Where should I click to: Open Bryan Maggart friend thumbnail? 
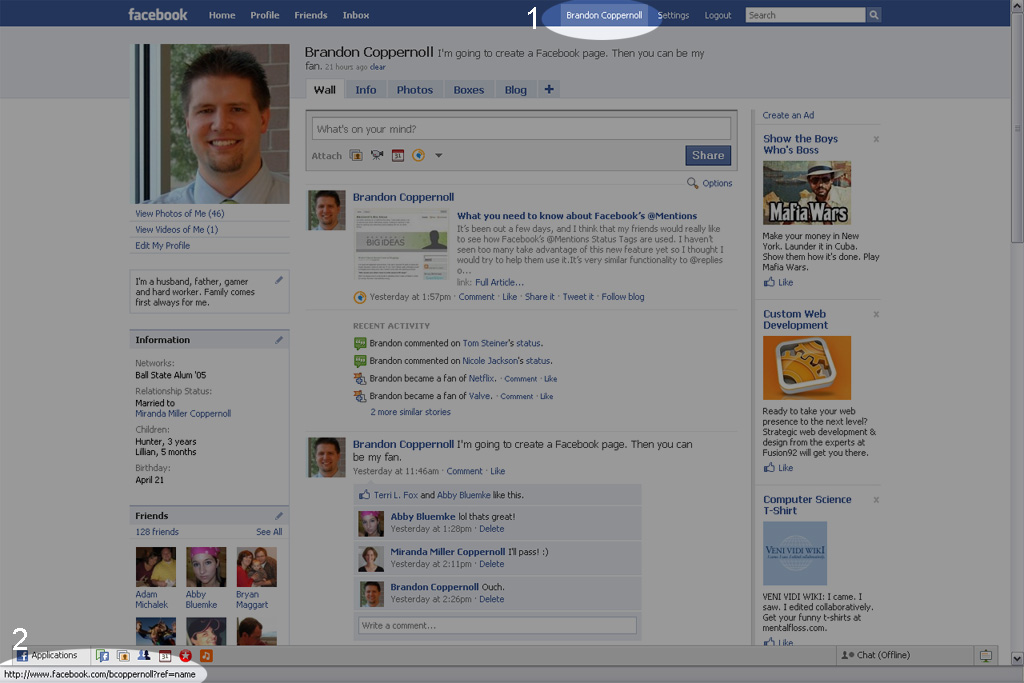257,567
